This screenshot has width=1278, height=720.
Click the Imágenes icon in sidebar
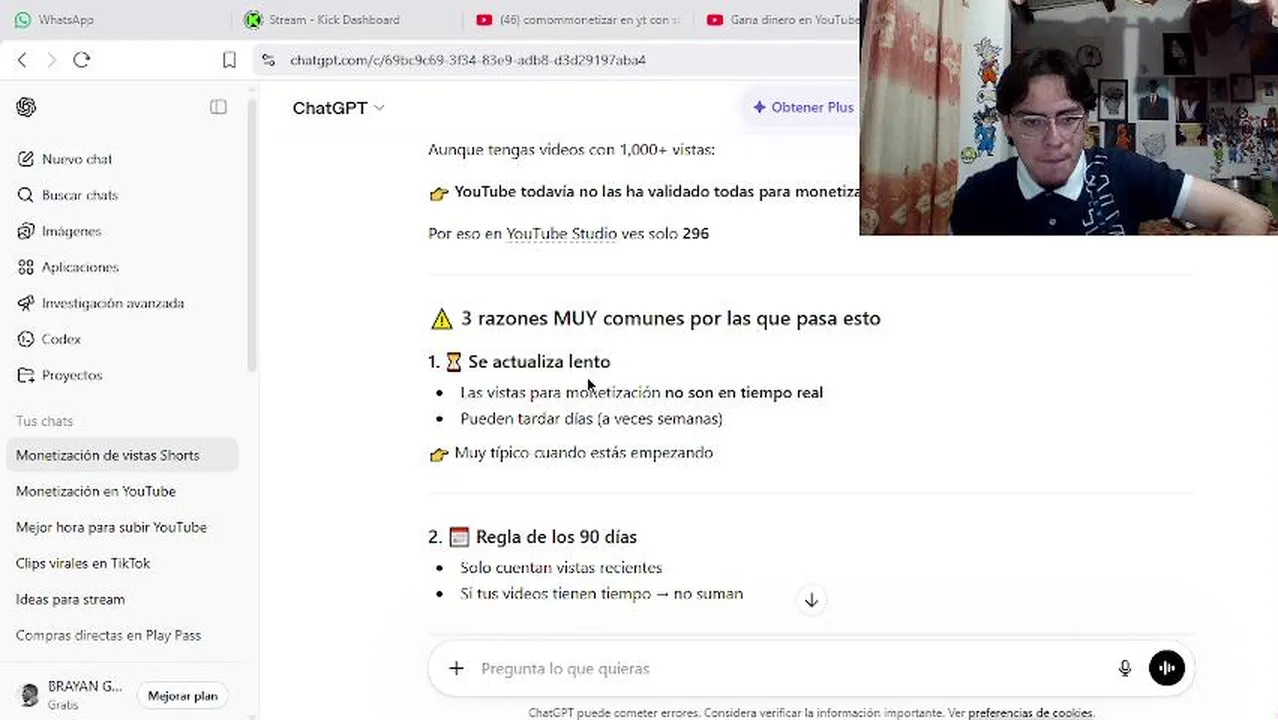point(26,231)
